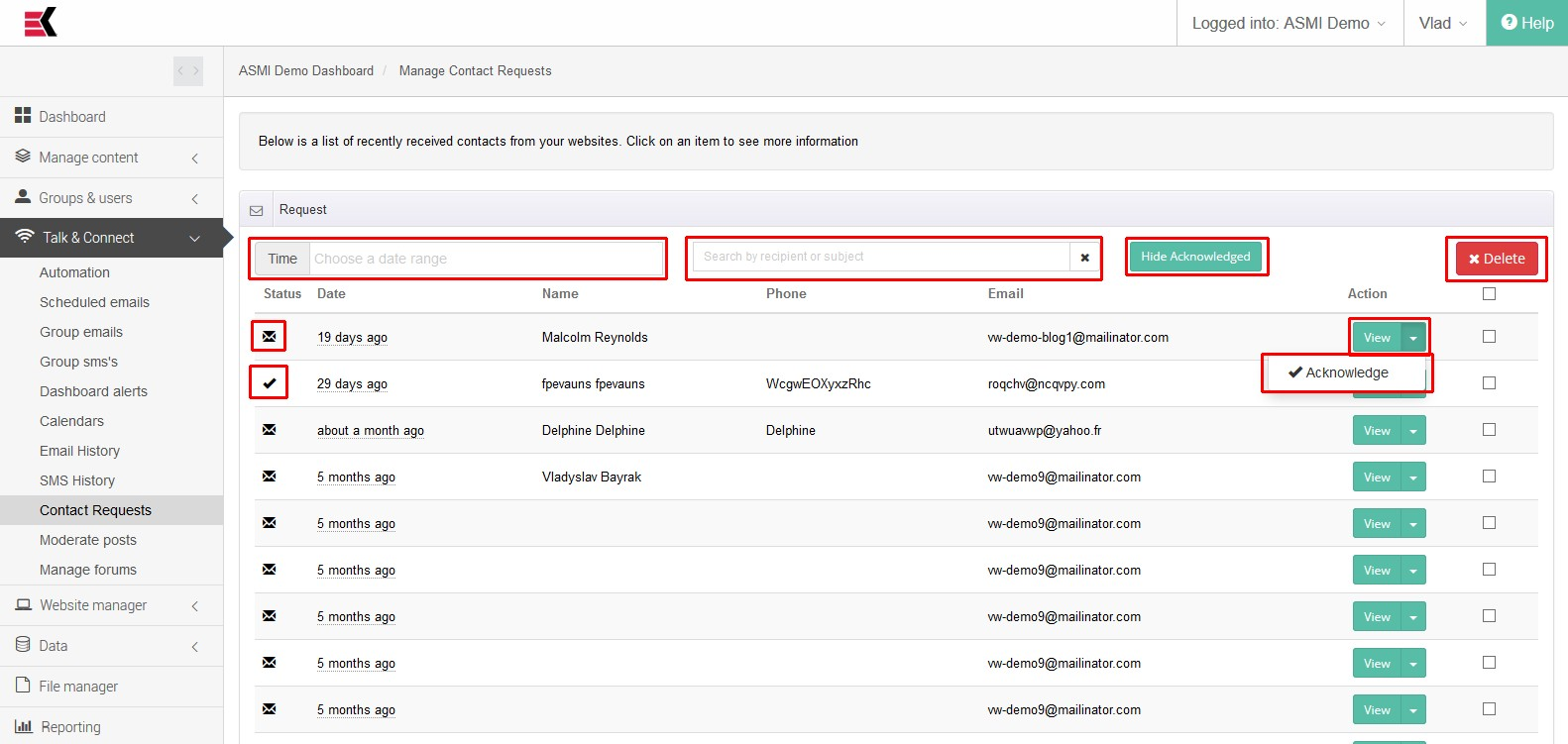Click the sidebar collapse arrows button
Image resolution: width=1568 pixels, height=744 pixels.
click(x=188, y=71)
